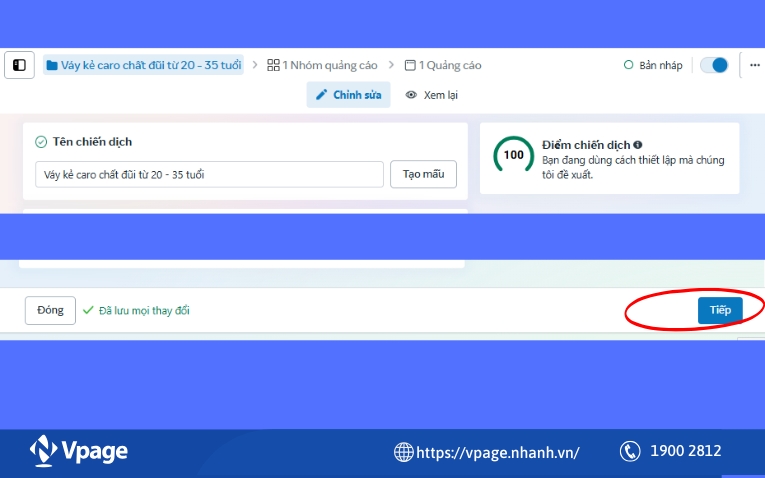The height and width of the screenshot is (478, 765).
Task: Switch to Xem lại view
Action: tap(431, 95)
